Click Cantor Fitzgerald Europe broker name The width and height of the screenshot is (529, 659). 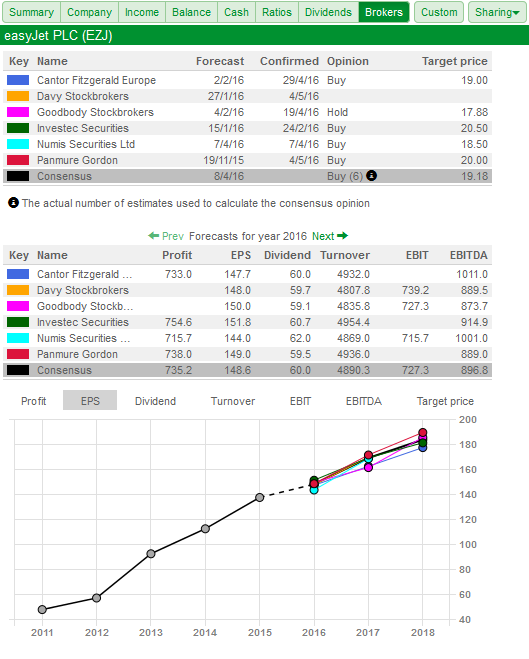click(x=96, y=80)
